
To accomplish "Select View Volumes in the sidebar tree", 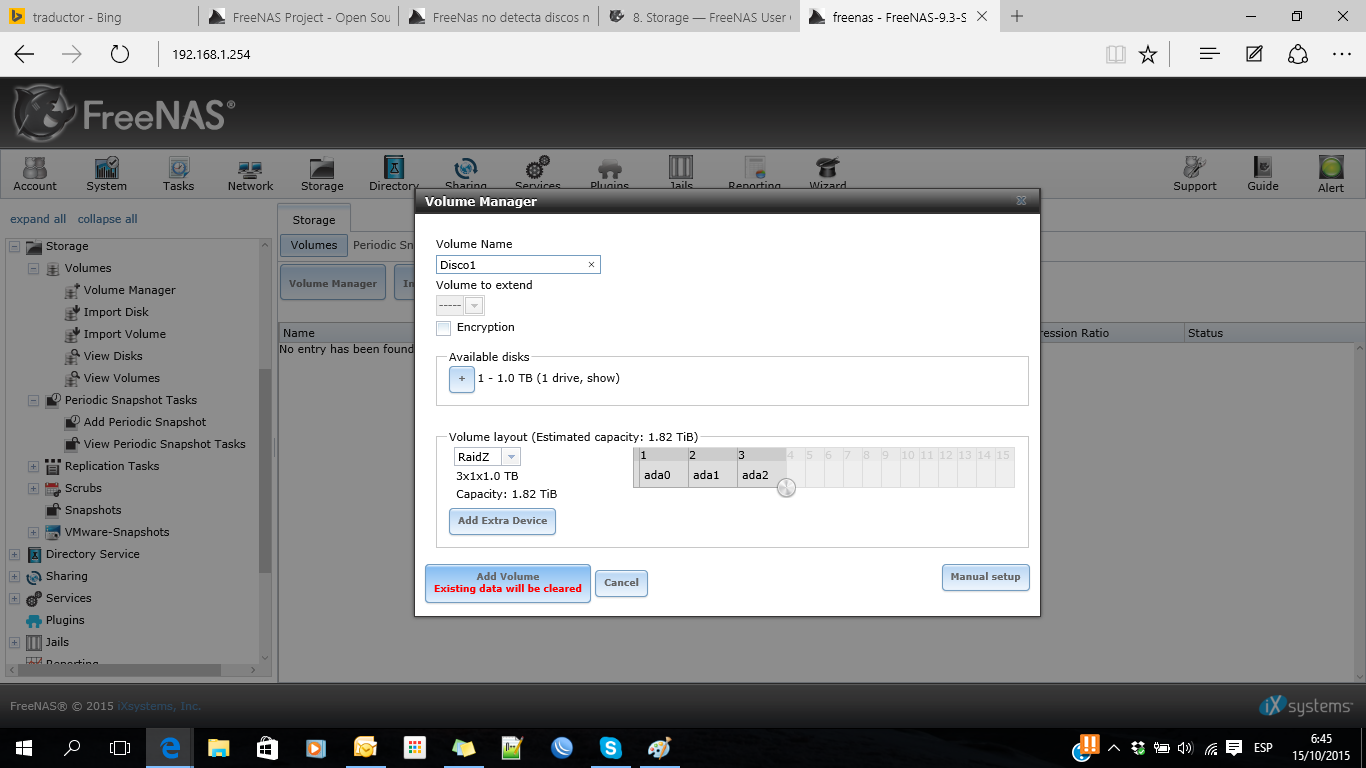I will tap(121, 378).
